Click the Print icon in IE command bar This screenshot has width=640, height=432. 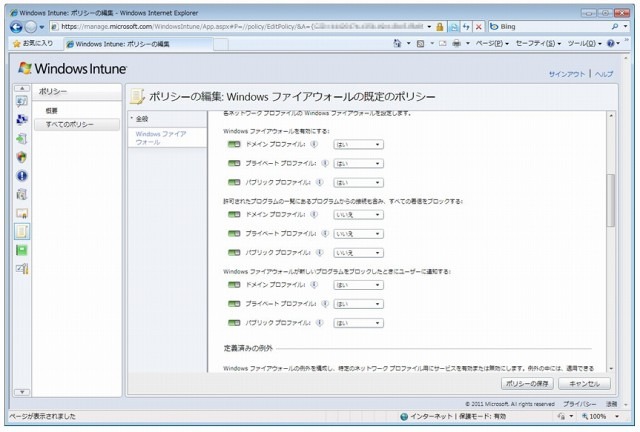[x=456, y=43]
